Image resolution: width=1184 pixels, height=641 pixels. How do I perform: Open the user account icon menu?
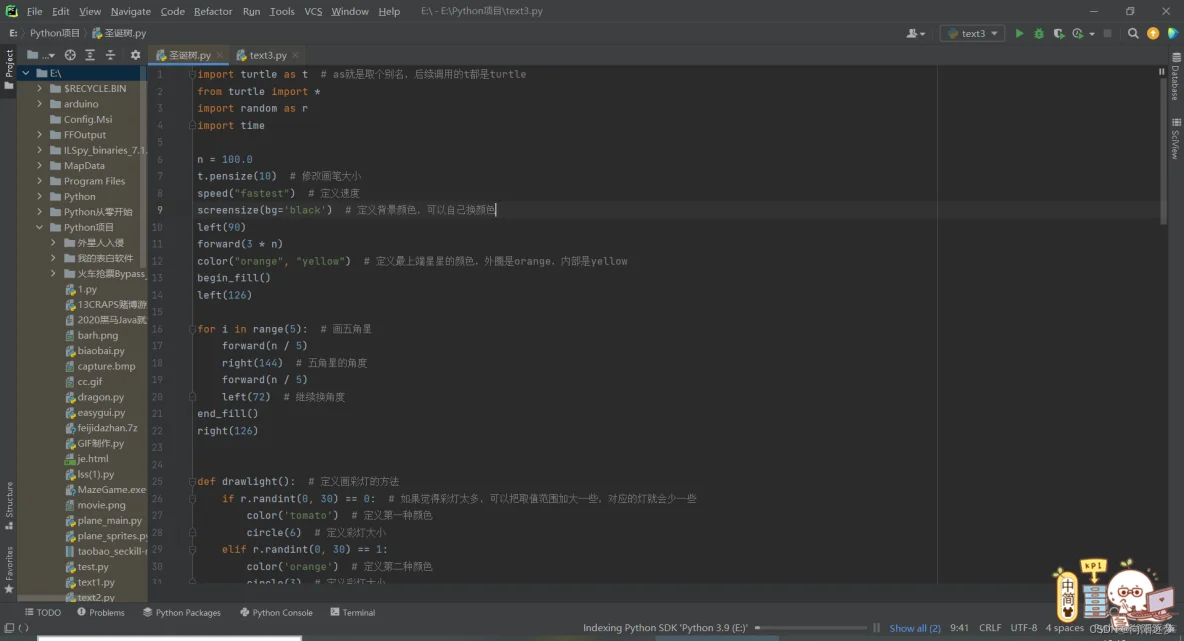tap(915, 33)
